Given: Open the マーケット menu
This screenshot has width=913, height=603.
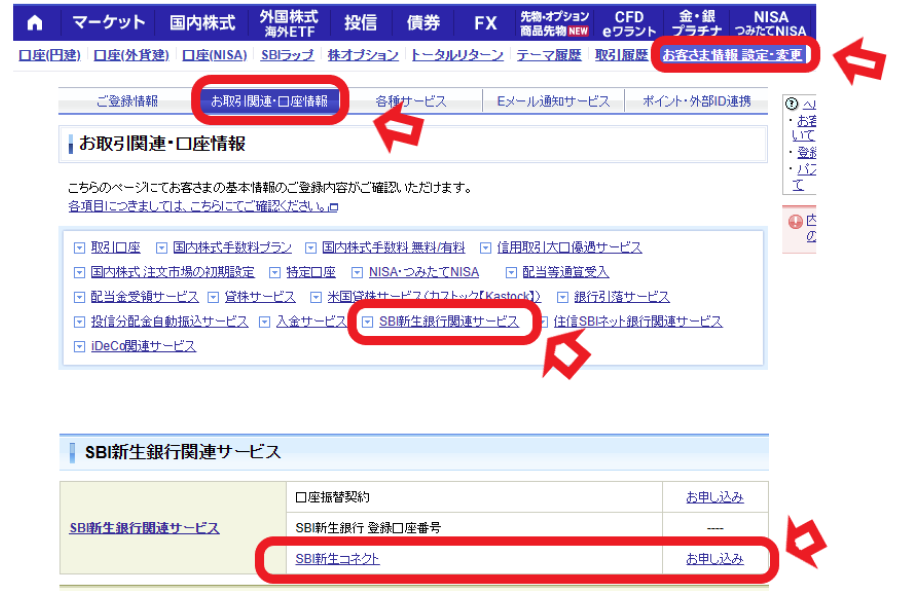Looking at the screenshot, I should click(x=108, y=23).
